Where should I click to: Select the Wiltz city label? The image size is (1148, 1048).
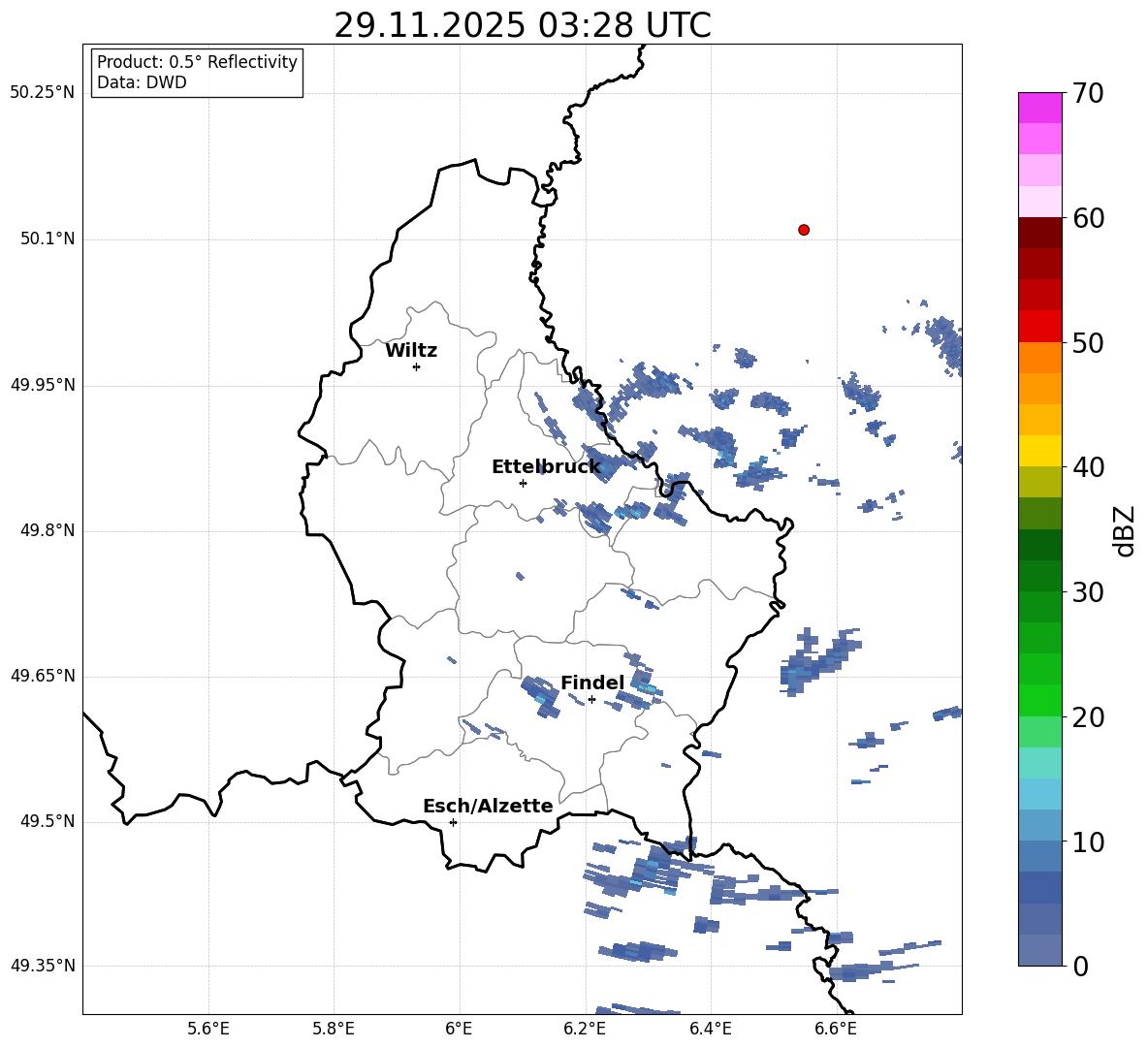point(411,351)
